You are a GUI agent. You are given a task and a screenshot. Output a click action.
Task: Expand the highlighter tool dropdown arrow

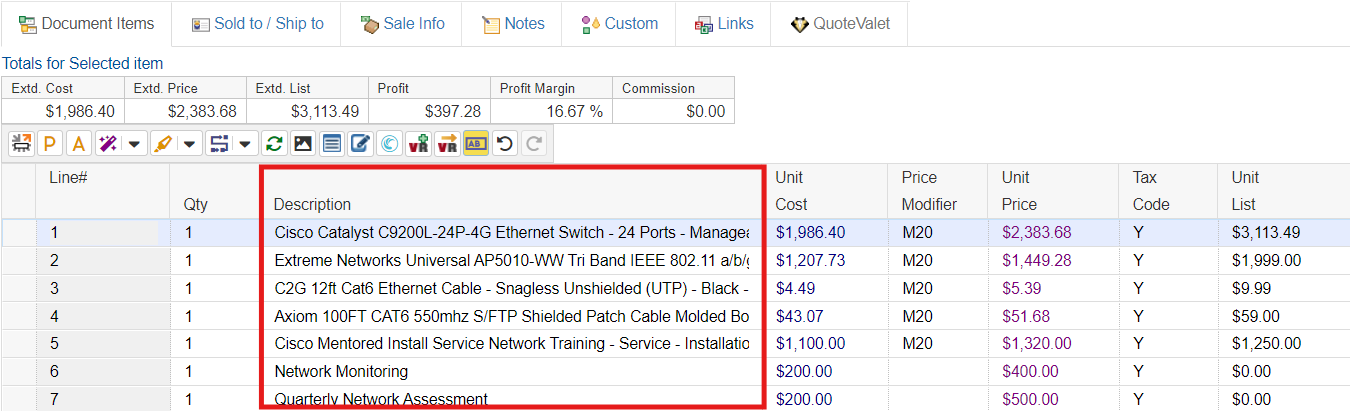click(x=190, y=144)
